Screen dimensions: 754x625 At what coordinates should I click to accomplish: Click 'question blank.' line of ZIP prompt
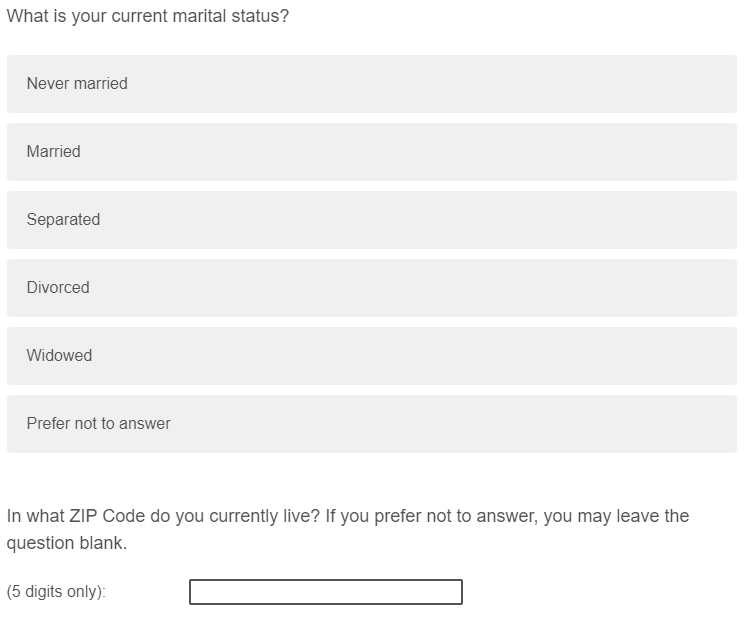pos(67,543)
